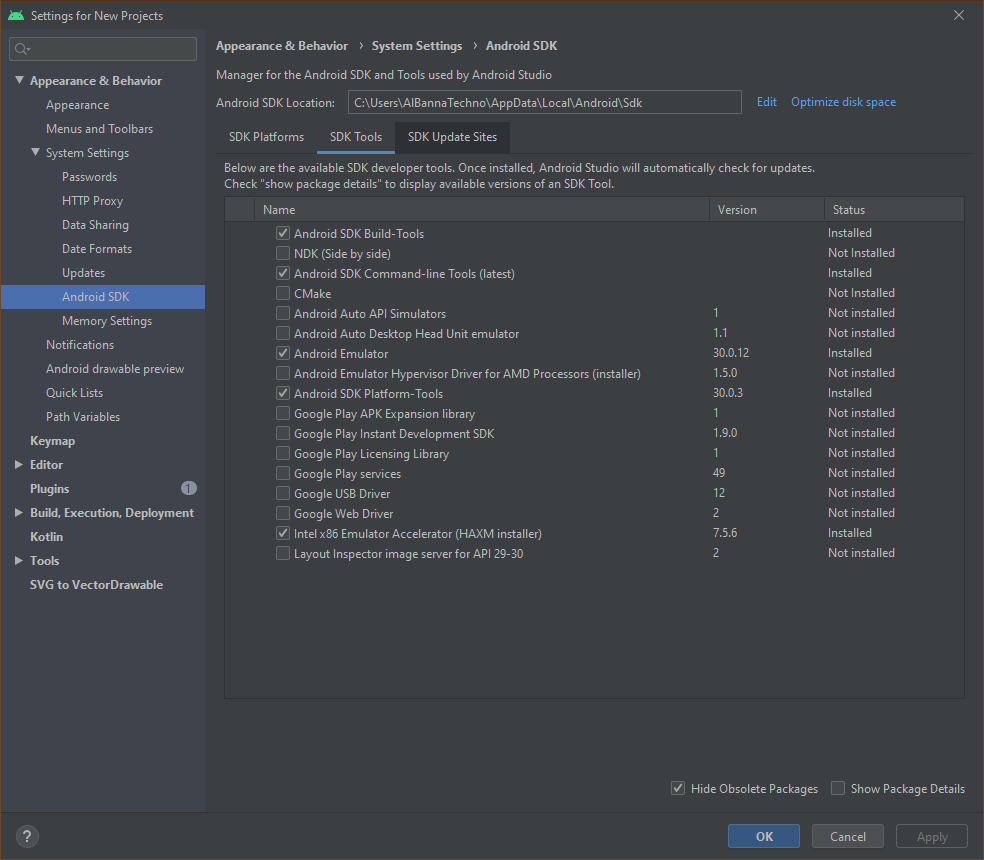Open SVG to VectorDrawable settings
The width and height of the screenshot is (984, 860).
point(96,584)
